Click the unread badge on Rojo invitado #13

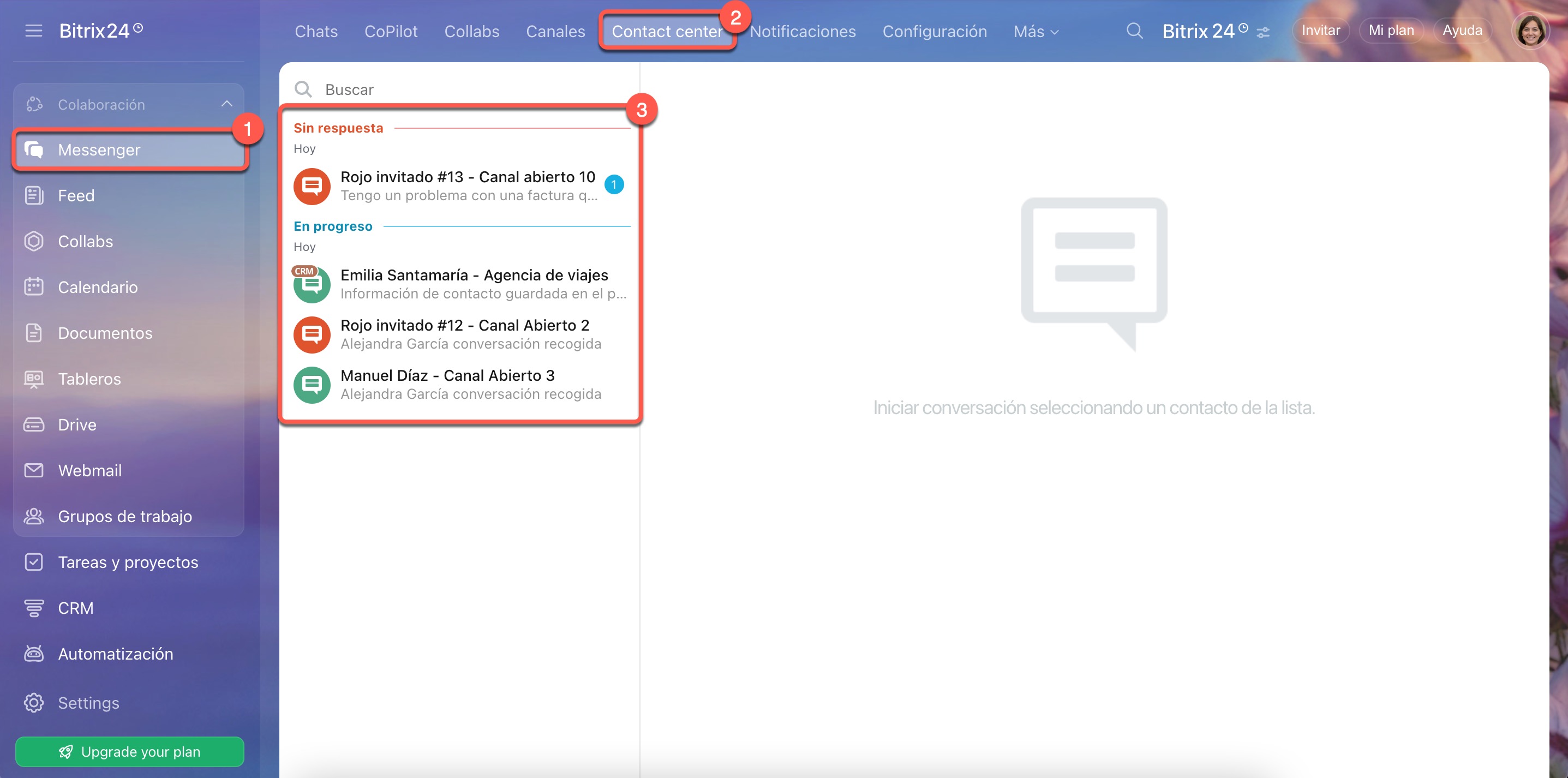(x=614, y=184)
